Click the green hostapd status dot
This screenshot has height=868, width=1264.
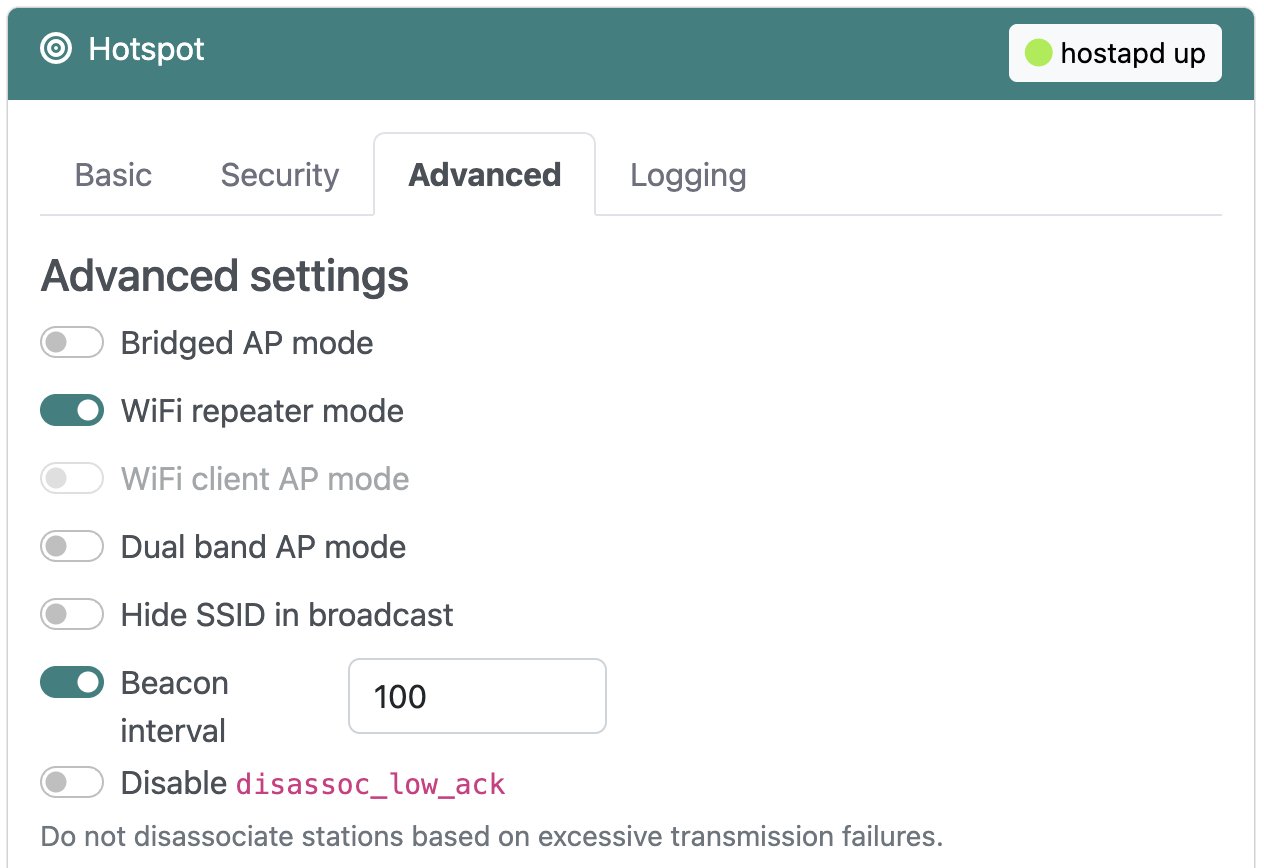[x=1038, y=53]
